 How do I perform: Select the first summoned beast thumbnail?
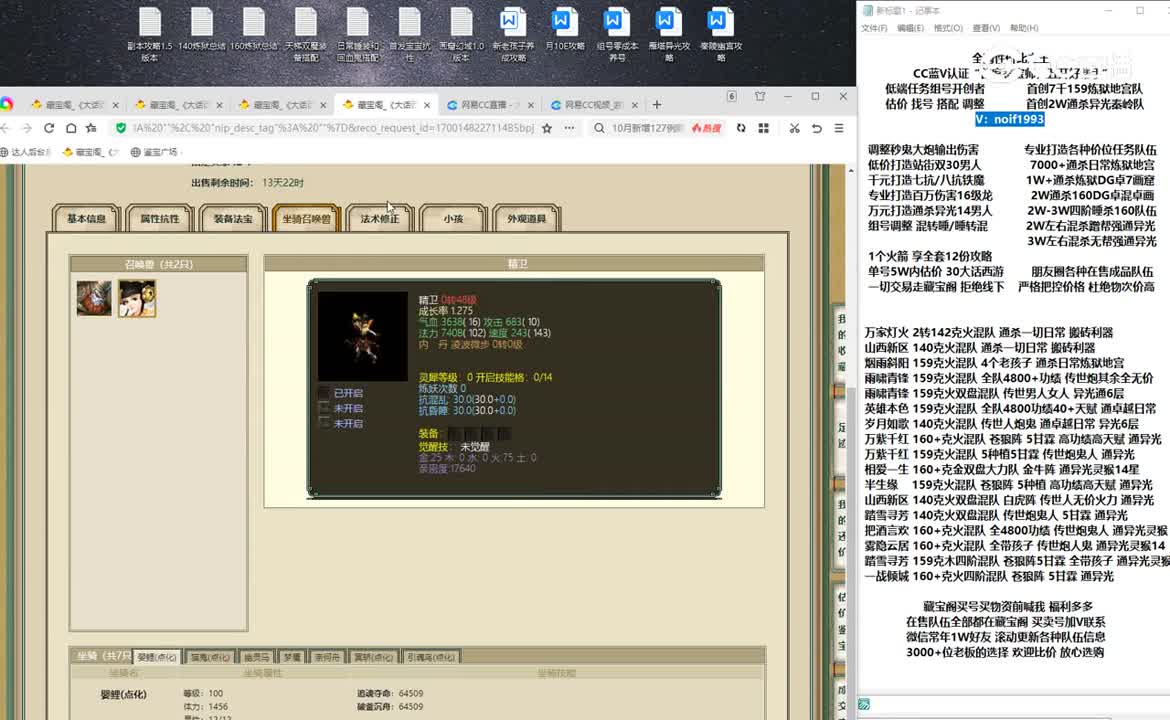point(94,298)
